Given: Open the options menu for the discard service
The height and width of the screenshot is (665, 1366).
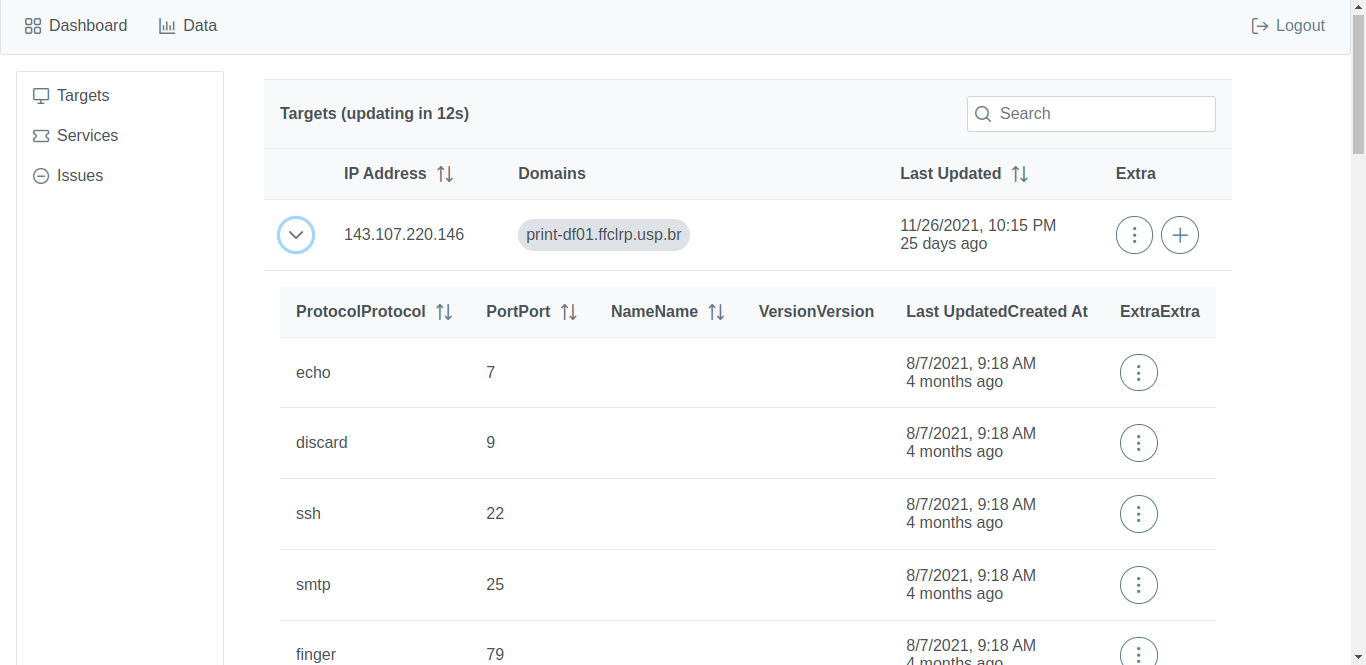Looking at the screenshot, I should tap(1139, 443).
